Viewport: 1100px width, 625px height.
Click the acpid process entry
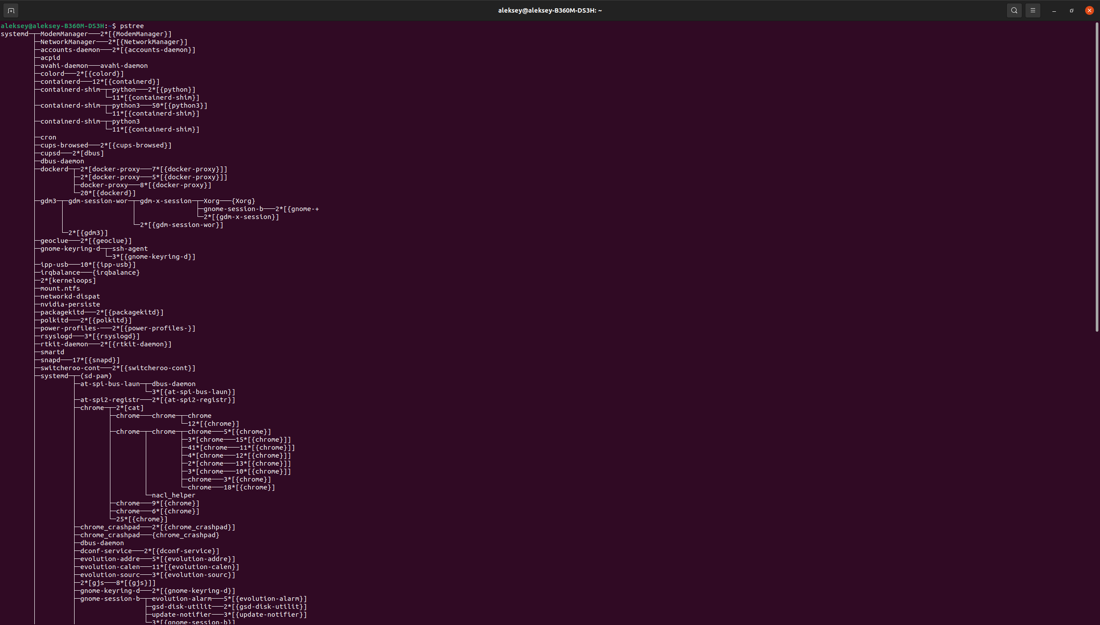point(50,58)
